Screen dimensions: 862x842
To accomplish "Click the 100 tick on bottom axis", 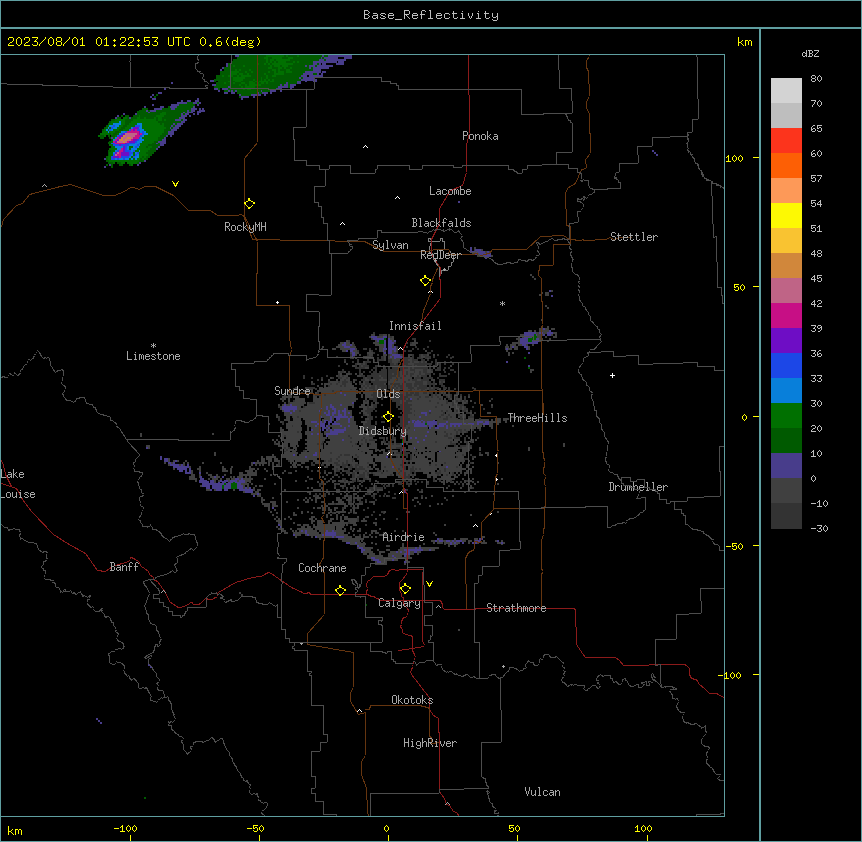I will (x=643, y=828).
